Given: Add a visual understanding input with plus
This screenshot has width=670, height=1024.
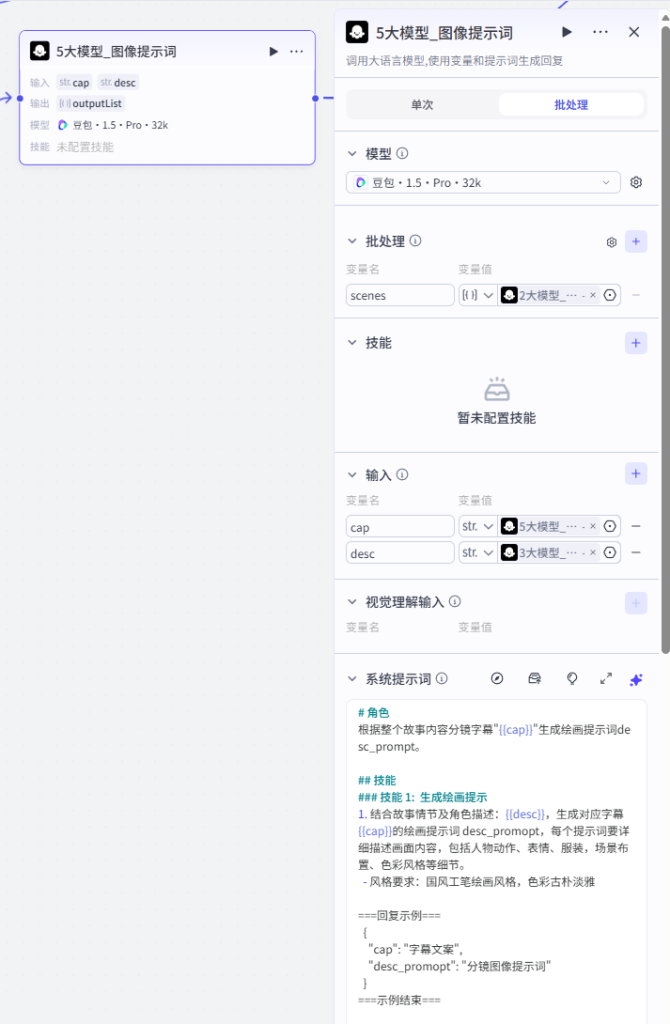Looking at the screenshot, I should (636, 603).
